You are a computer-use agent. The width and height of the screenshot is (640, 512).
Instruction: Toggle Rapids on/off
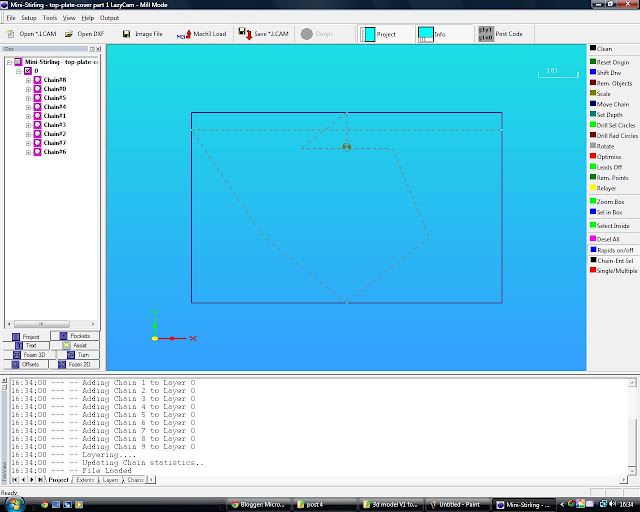pos(611,250)
